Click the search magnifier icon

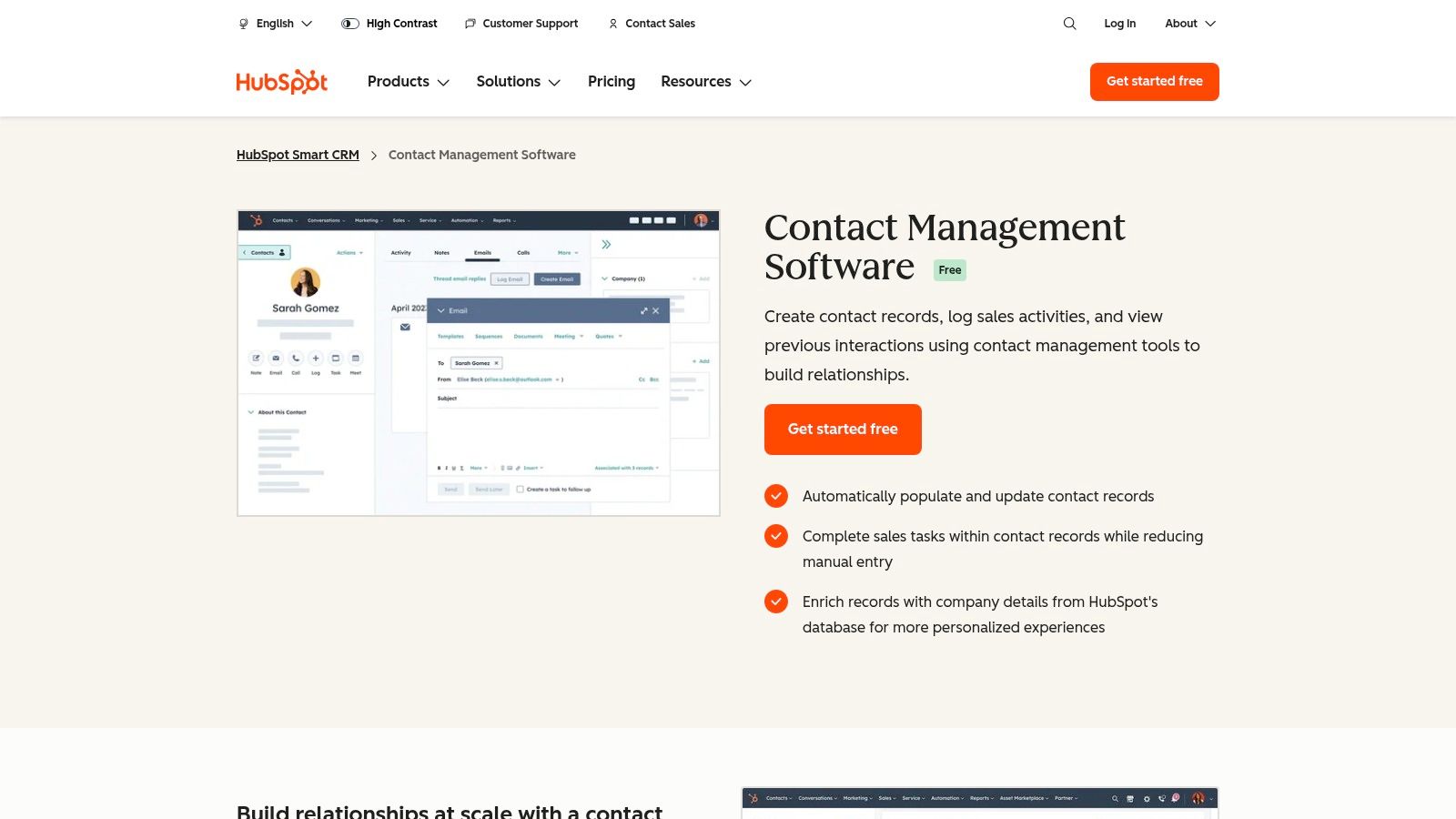(x=1069, y=24)
